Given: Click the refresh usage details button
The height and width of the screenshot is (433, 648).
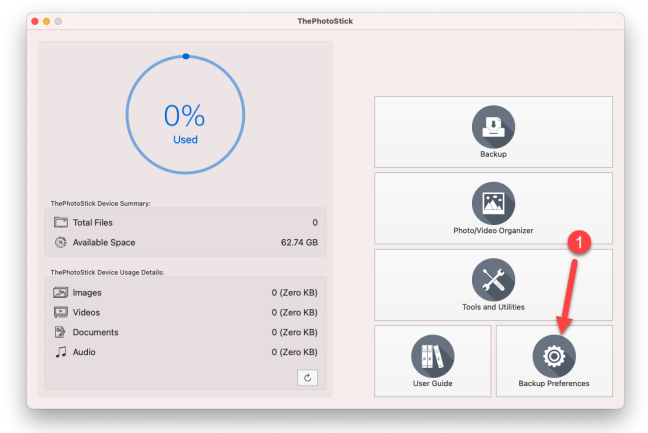Looking at the screenshot, I should click(x=307, y=377).
